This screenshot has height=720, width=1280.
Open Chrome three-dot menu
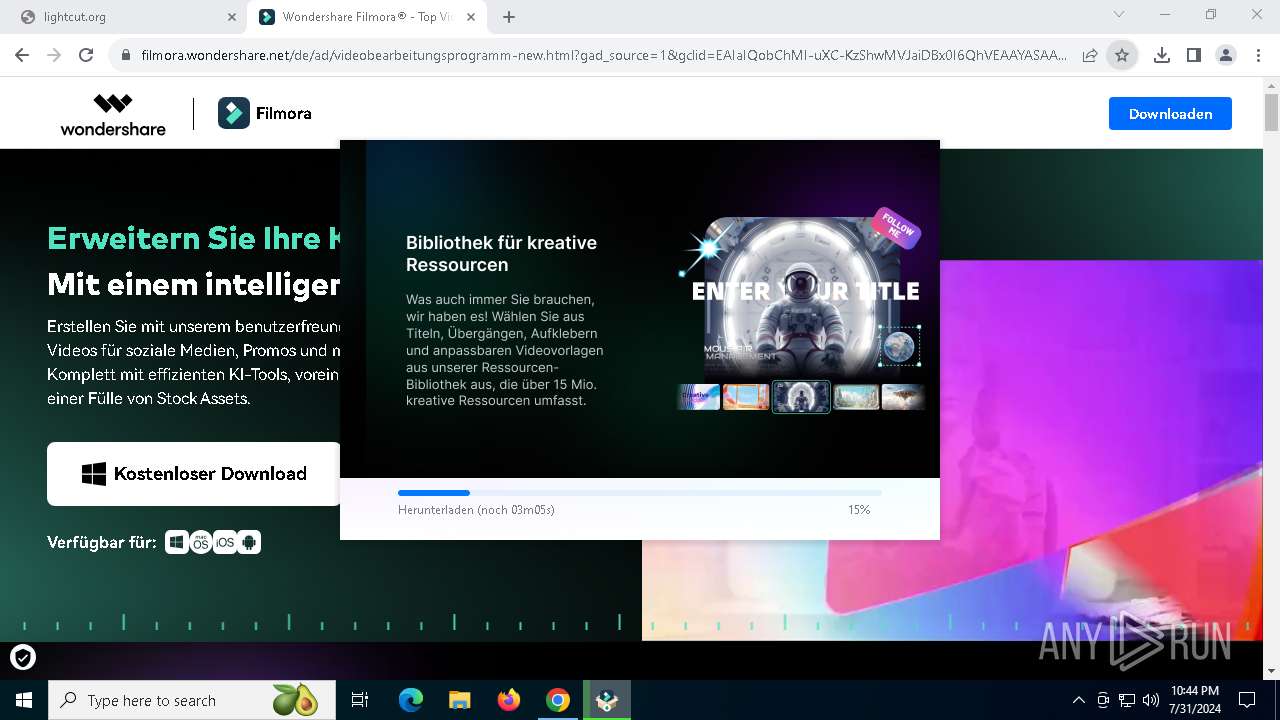point(1257,56)
